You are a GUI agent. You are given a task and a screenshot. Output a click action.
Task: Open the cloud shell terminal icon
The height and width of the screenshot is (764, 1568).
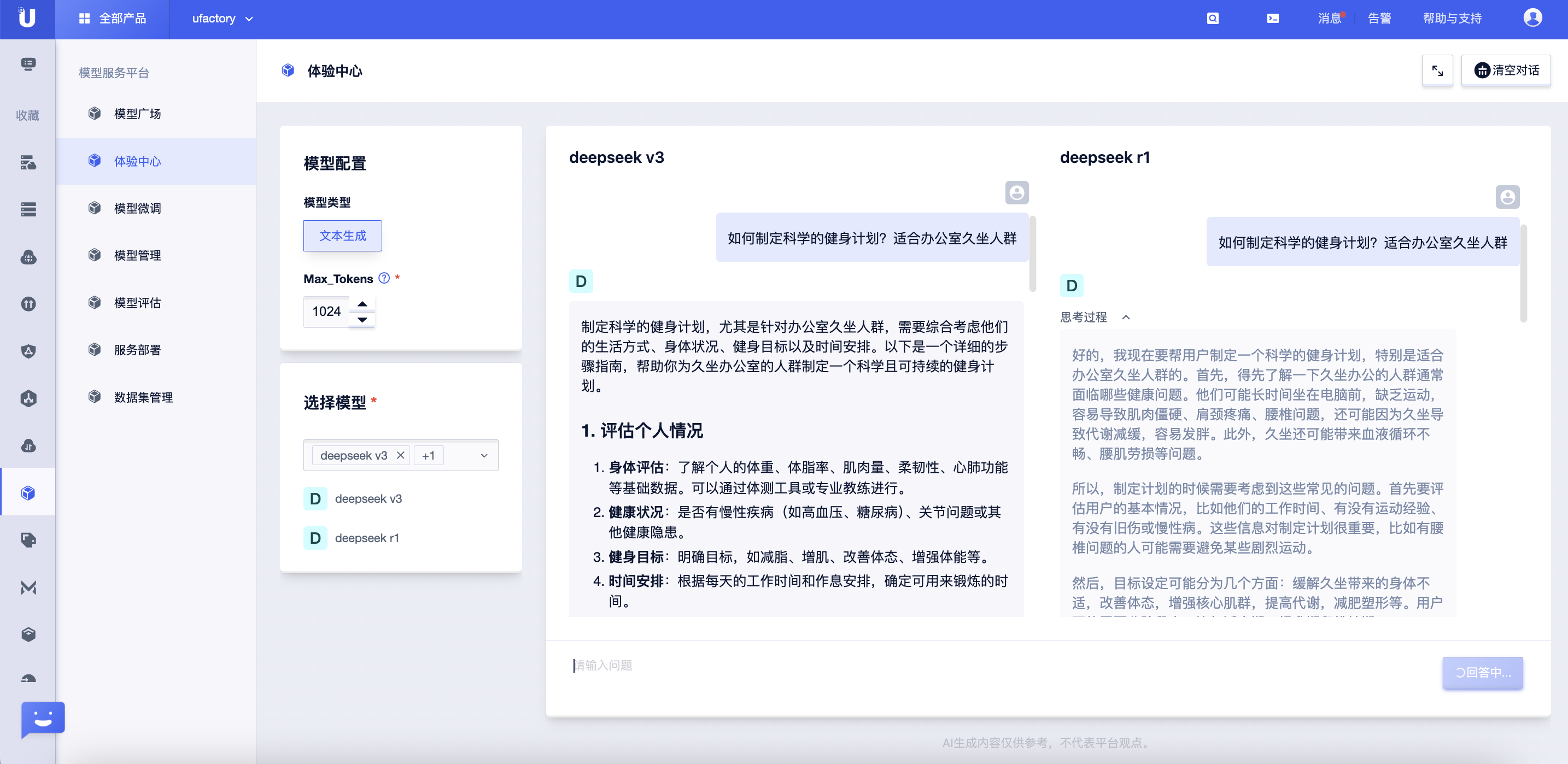pyautogui.click(x=1272, y=18)
